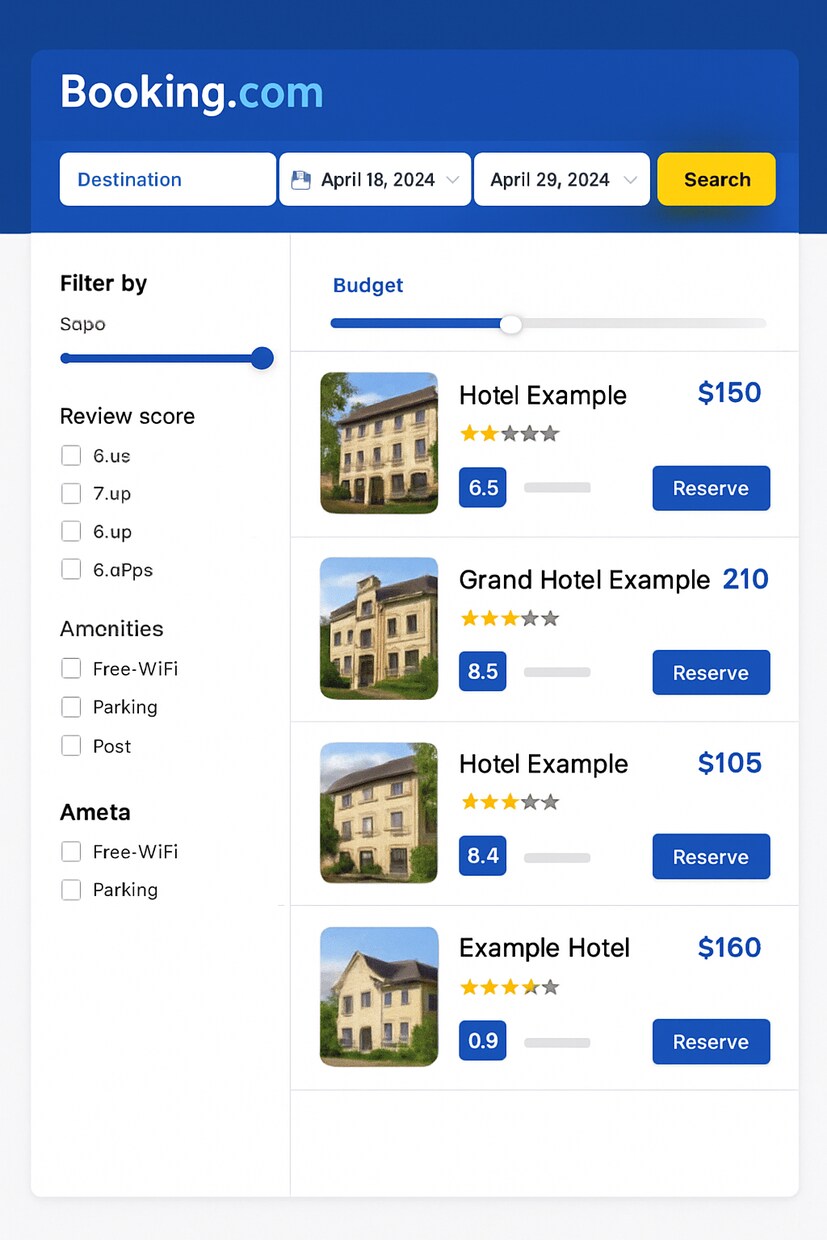Image resolution: width=827 pixels, height=1240 pixels.
Task: Click the Booking.com logo
Action: point(192,93)
